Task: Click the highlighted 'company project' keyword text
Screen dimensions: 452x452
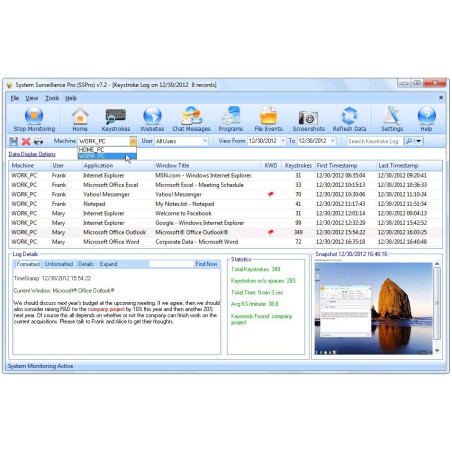Action: 106,309
